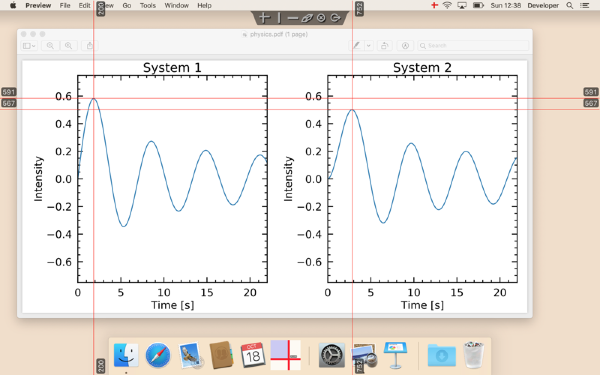
Task: Toggle the highlight pen tool
Action: coord(356,46)
